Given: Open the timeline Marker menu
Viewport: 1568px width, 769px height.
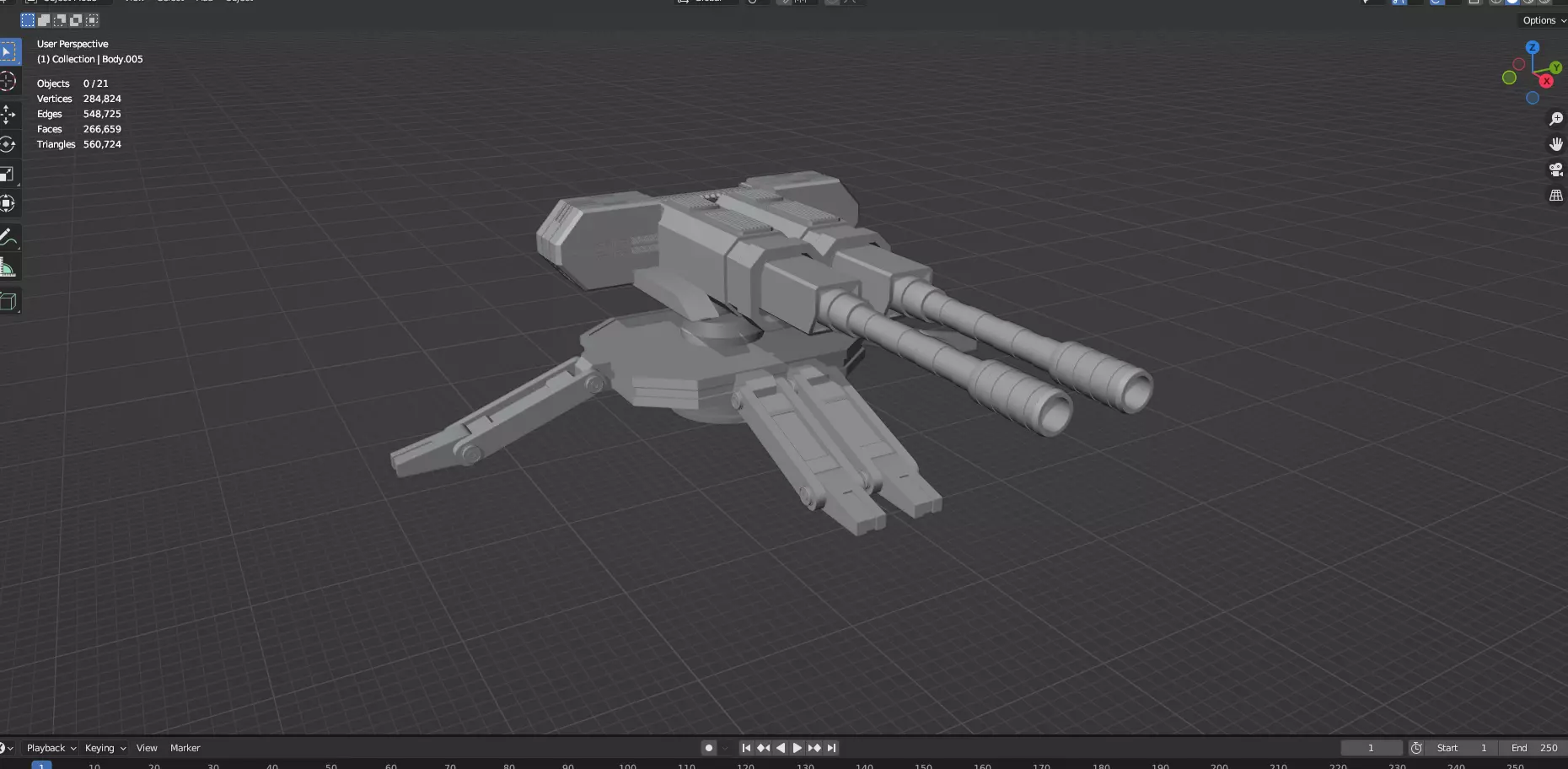Looking at the screenshot, I should (x=185, y=748).
